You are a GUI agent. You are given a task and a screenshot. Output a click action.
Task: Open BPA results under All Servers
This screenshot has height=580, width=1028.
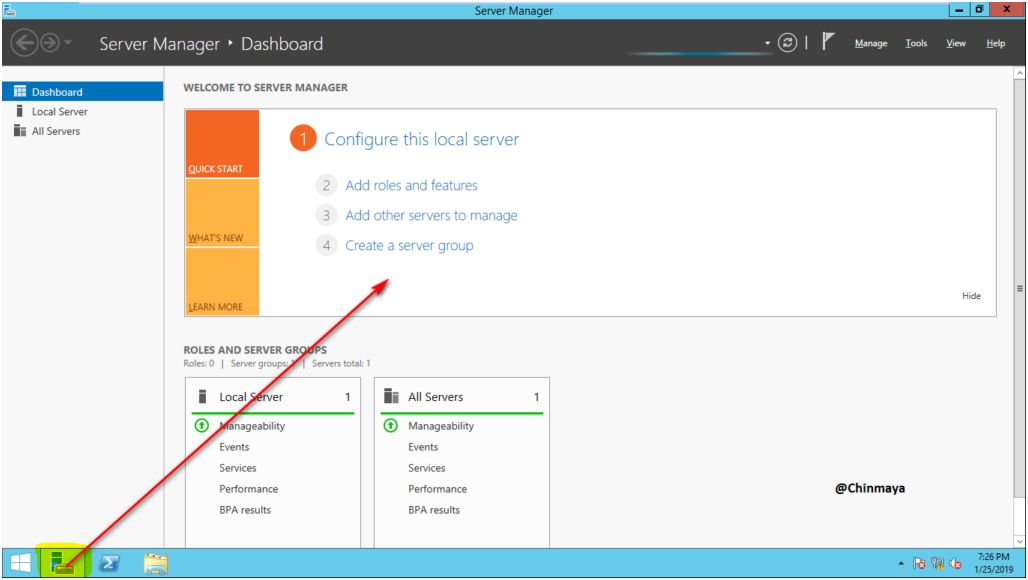coord(433,510)
